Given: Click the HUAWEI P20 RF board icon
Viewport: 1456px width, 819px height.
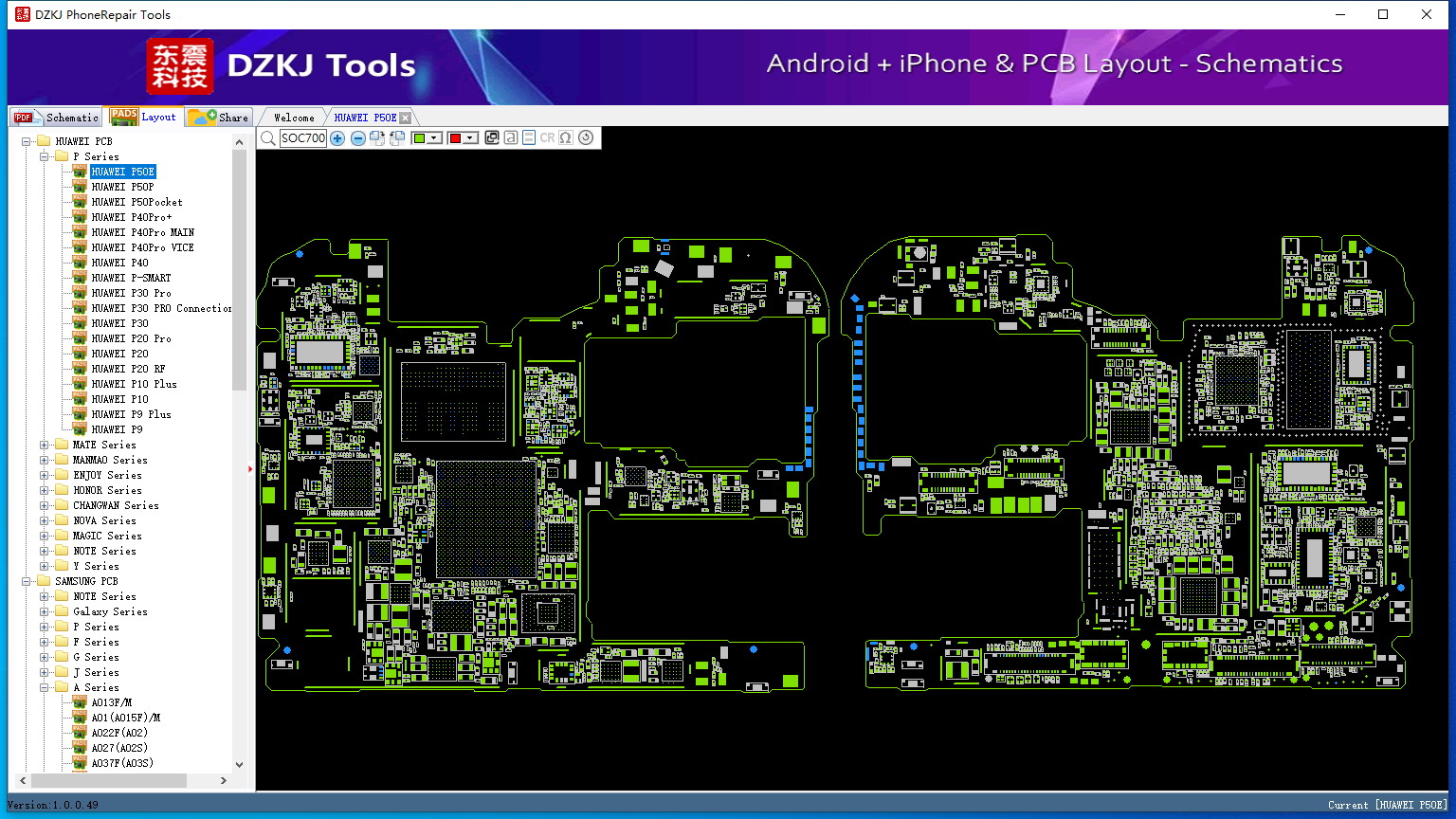Looking at the screenshot, I should tap(80, 369).
